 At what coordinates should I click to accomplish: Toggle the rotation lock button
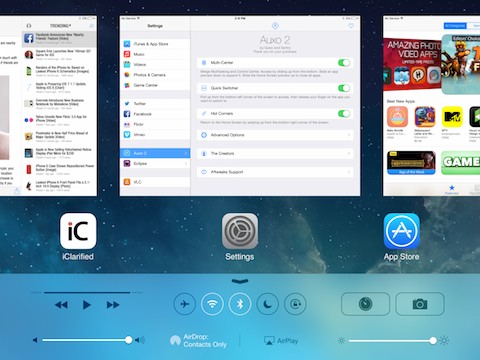pos(295,304)
